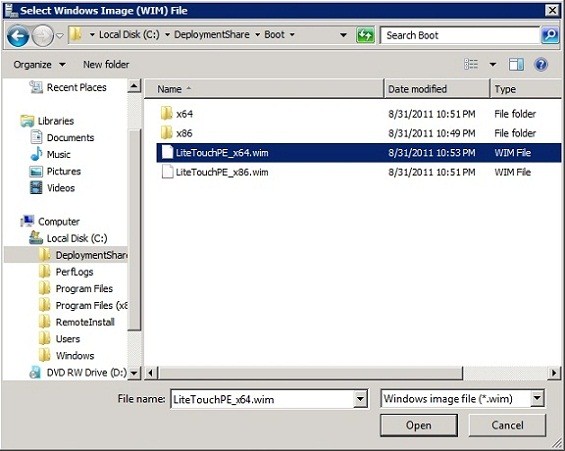Image resolution: width=565 pixels, height=451 pixels.
Task: Click the Cancel button
Action: (507, 425)
